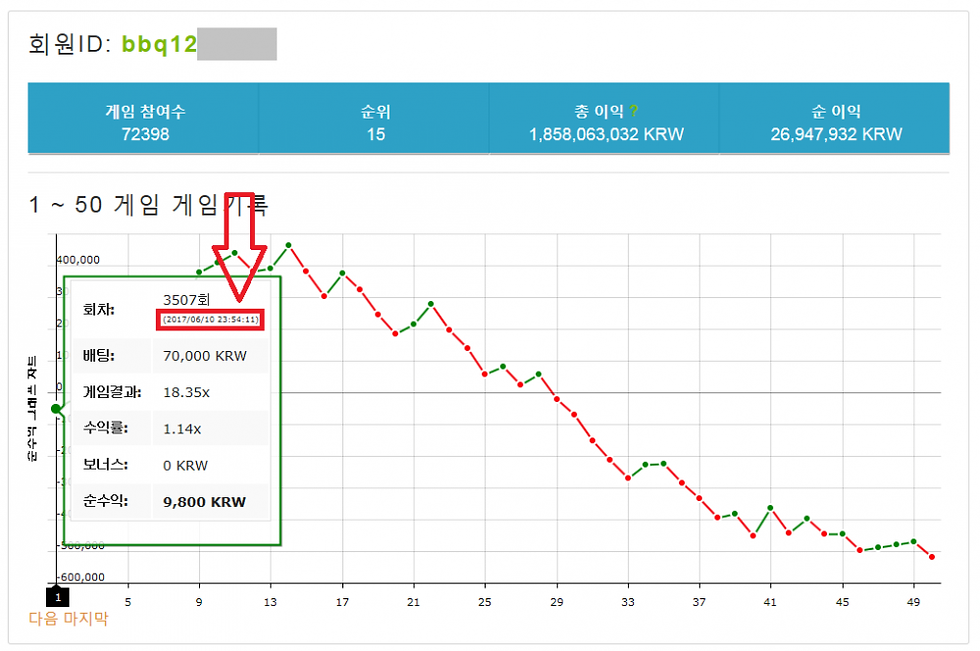The width and height of the screenshot is (980, 651).
Task: Jump to the 마지막 (last) page link
Action: (x=84, y=619)
